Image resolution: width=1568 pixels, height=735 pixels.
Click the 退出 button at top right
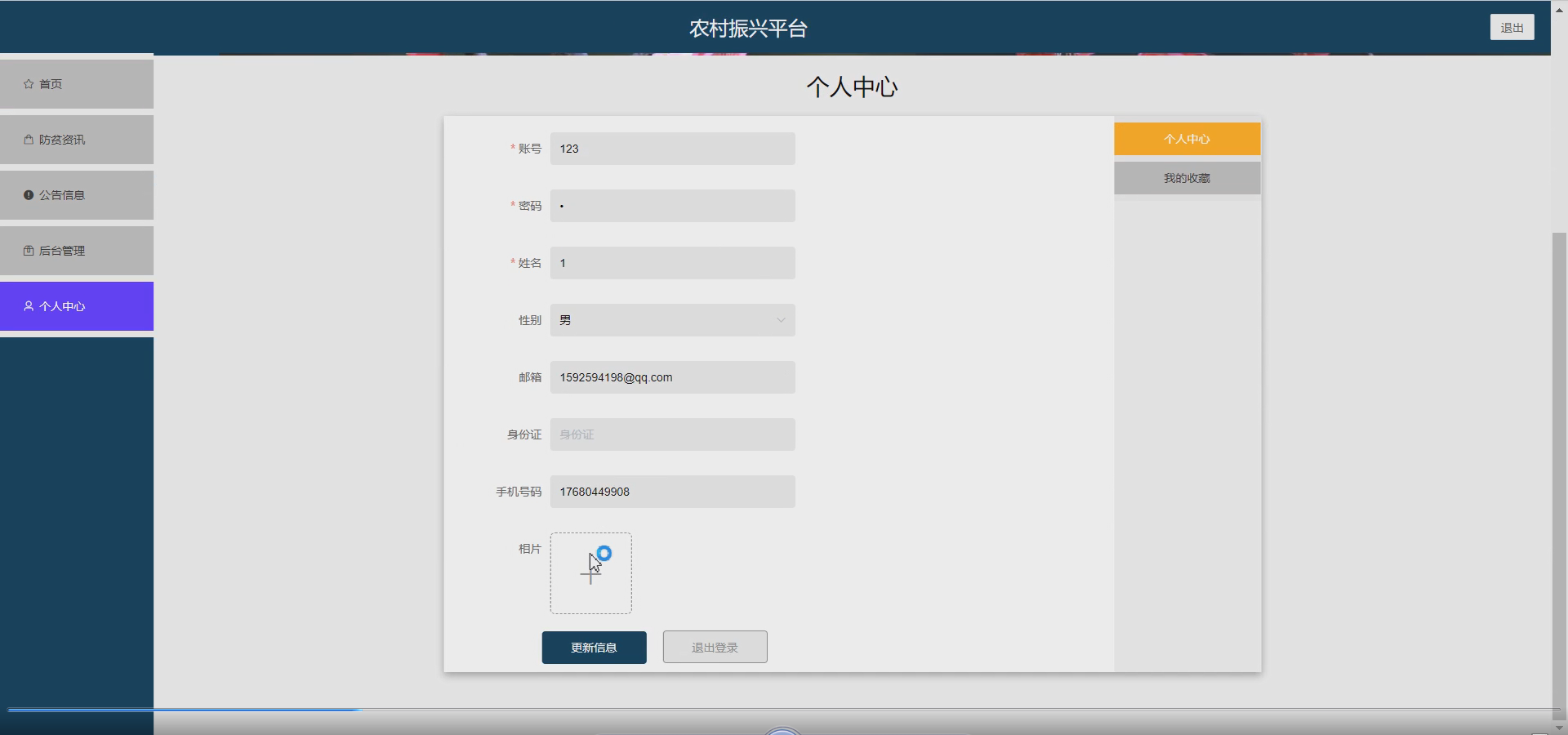pos(1512,27)
